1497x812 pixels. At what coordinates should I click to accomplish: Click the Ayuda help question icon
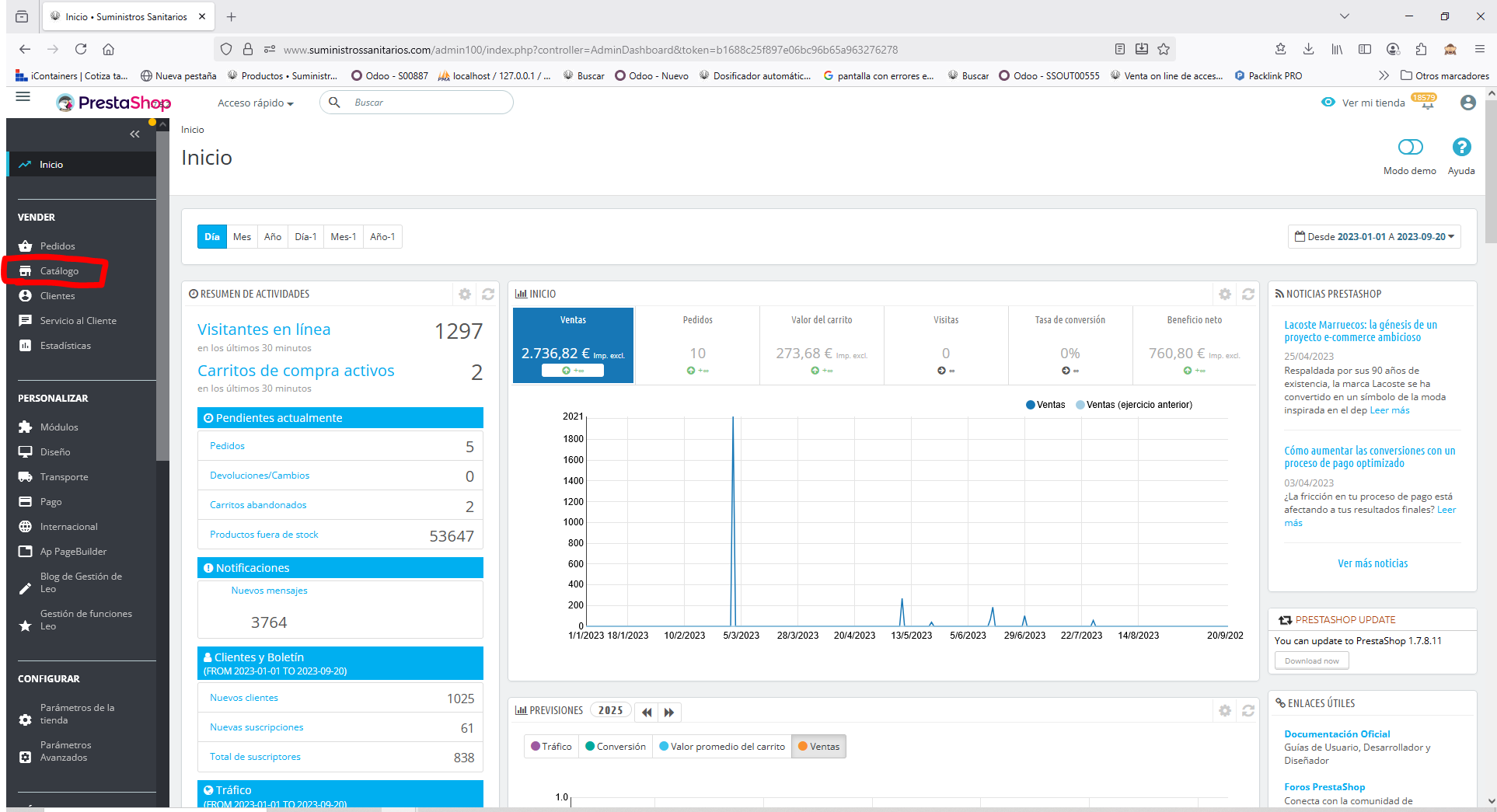(1460, 148)
